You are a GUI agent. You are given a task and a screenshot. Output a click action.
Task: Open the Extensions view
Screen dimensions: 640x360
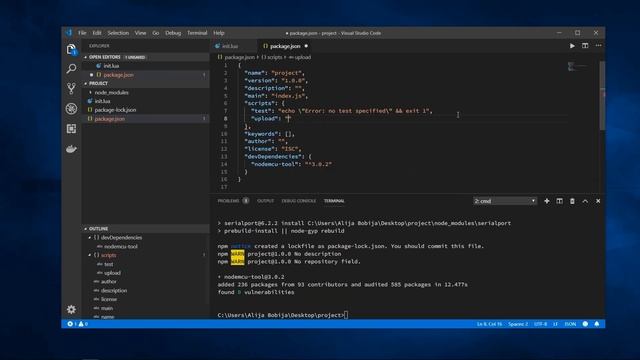click(71, 129)
